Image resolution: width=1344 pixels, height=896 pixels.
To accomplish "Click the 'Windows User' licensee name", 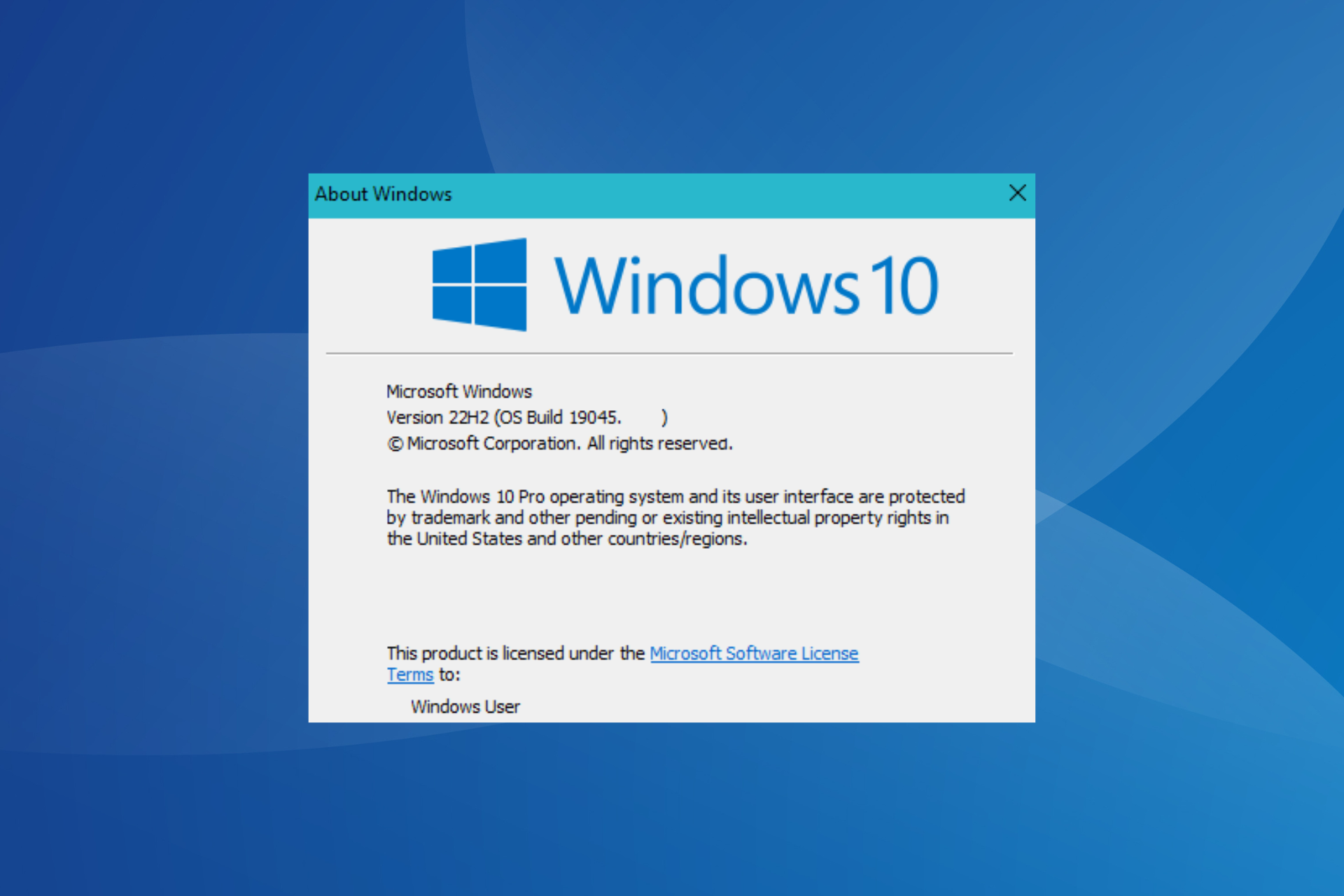I will coord(465,707).
